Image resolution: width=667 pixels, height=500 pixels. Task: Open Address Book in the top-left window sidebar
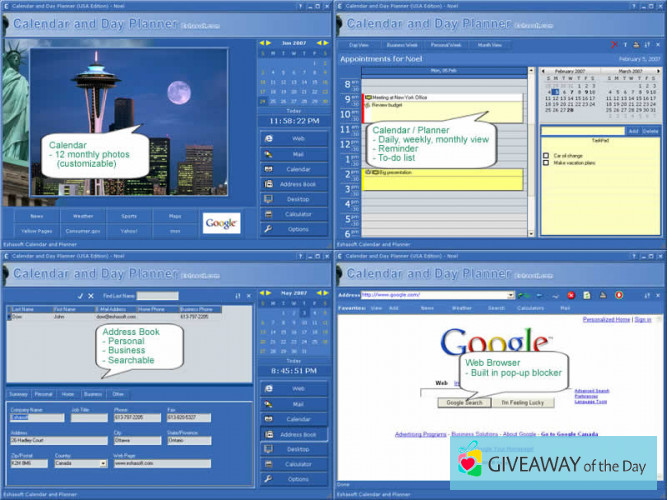pos(294,184)
